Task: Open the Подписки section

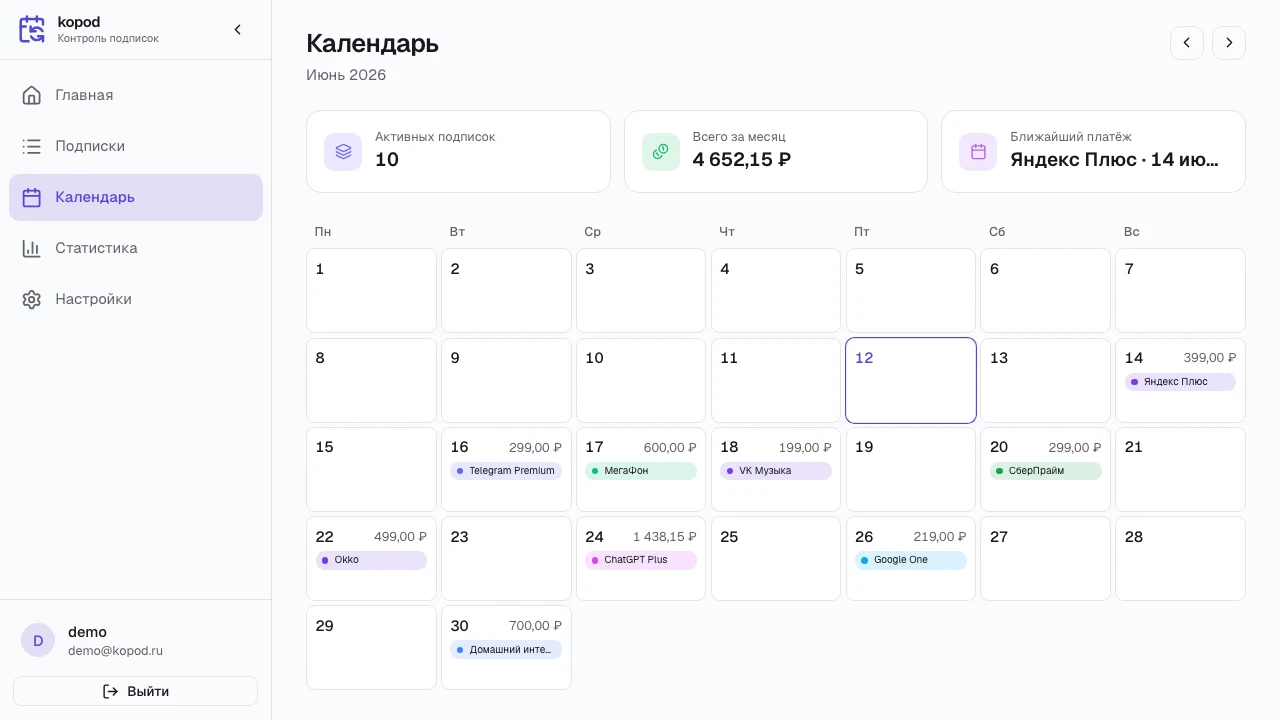Action: (x=136, y=146)
